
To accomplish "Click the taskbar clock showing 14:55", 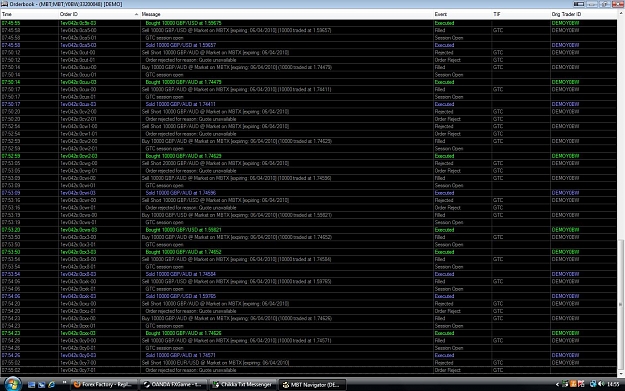I will pos(613,385).
